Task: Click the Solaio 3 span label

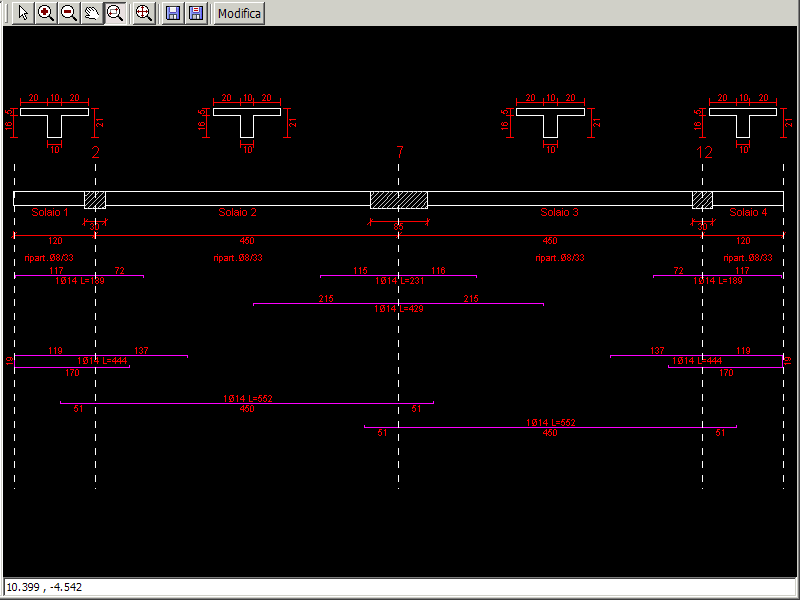Action: click(559, 212)
